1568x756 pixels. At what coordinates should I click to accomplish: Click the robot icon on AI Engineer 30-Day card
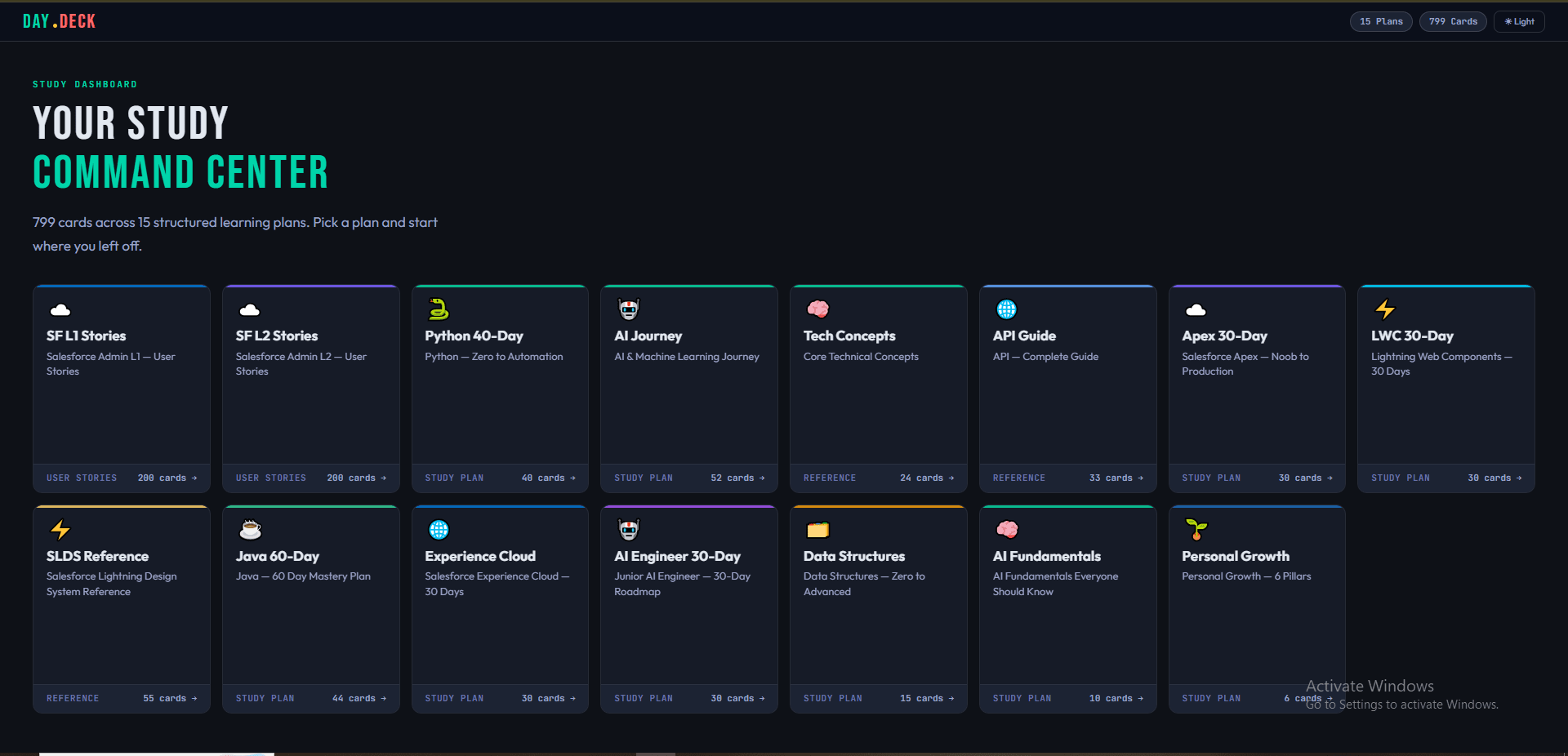click(x=628, y=530)
